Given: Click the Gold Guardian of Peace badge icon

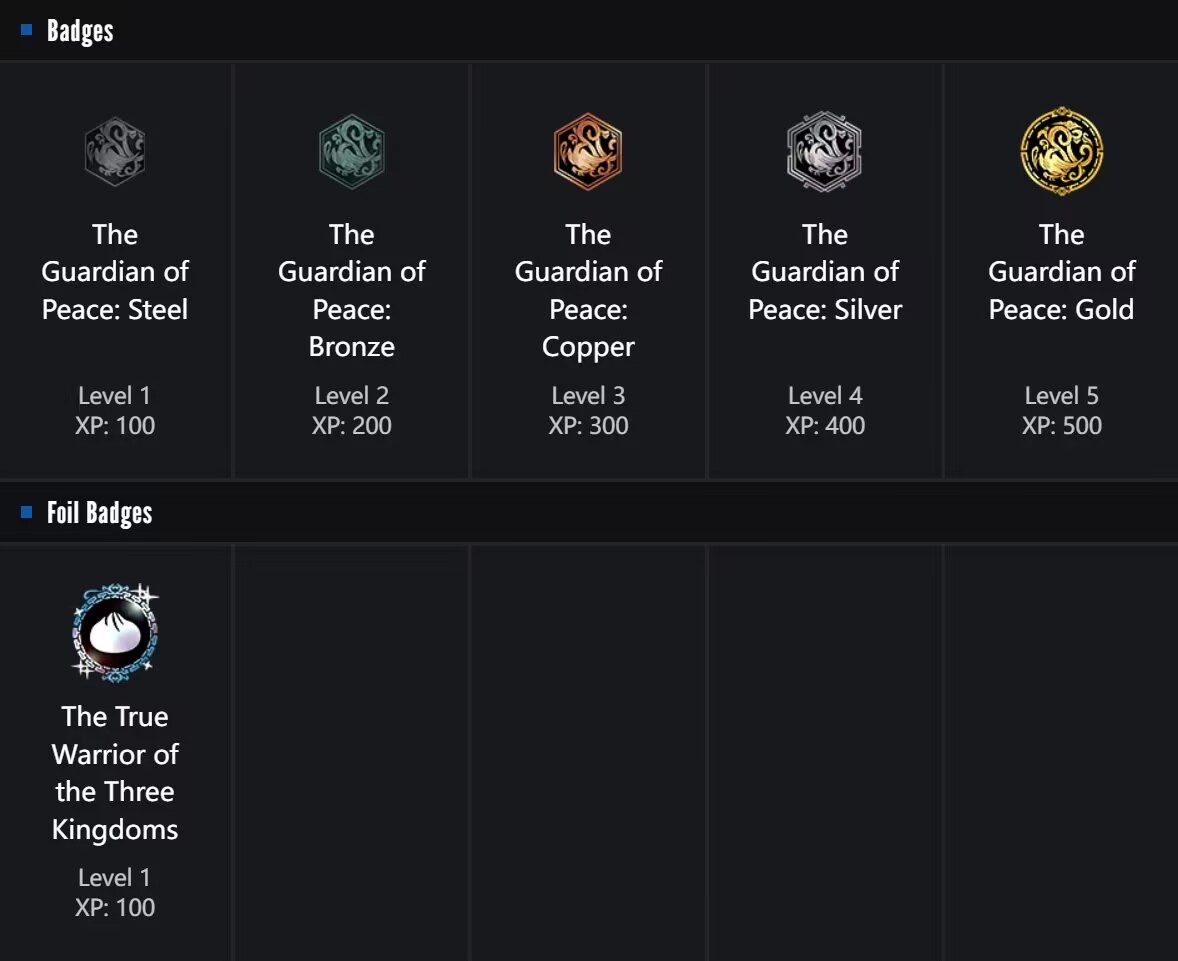Looking at the screenshot, I should pos(1061,152).
